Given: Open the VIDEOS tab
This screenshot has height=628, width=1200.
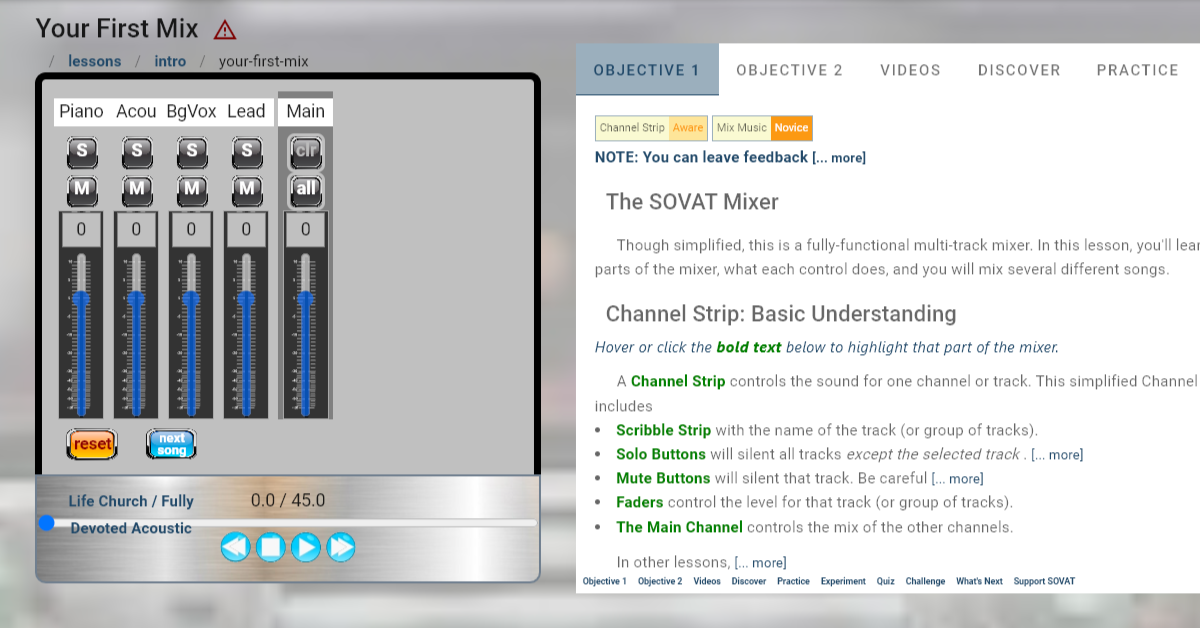Looking at the screenshot, I should coord(909,70).
